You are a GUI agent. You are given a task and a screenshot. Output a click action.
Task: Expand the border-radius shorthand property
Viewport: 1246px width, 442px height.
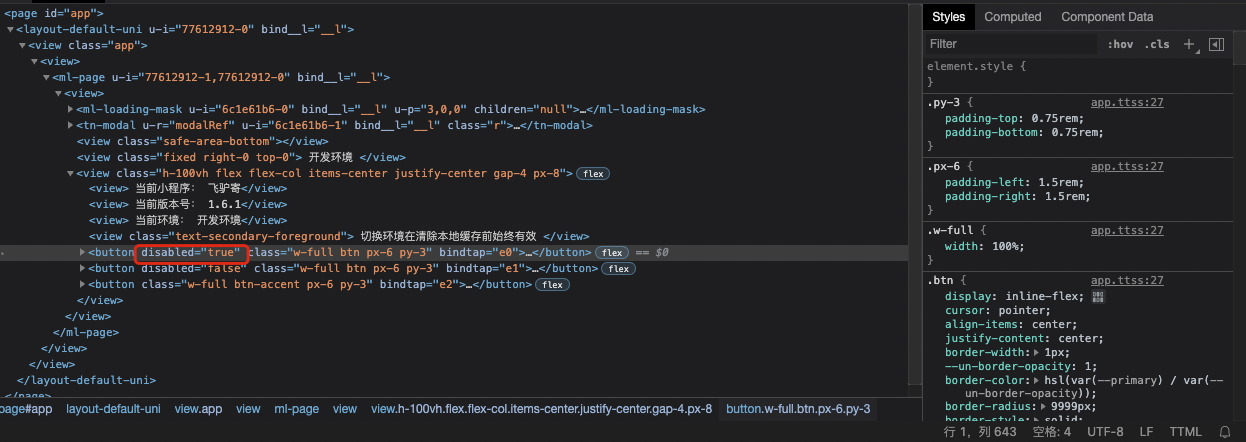tap(1039, 408)
